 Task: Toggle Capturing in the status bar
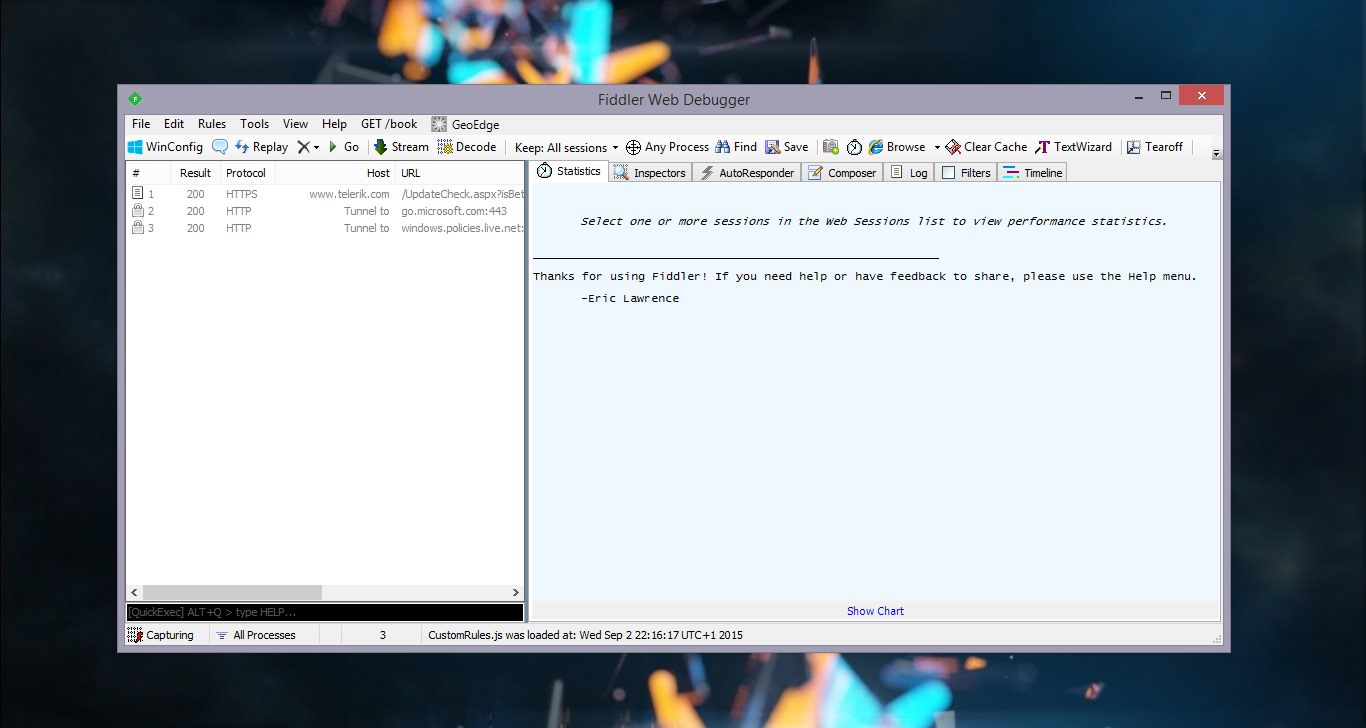163,634
